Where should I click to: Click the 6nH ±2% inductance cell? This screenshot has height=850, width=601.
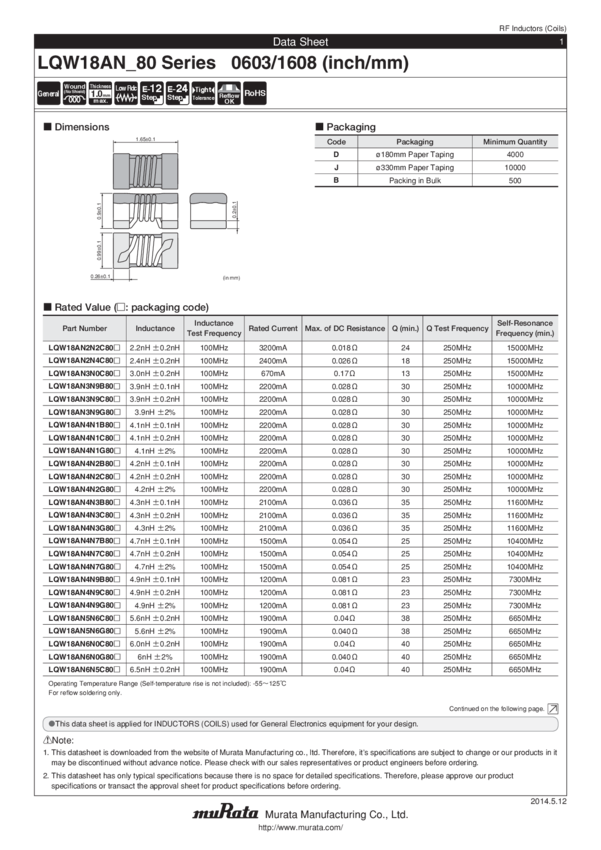pyautogui.click(x=155, y=657)
